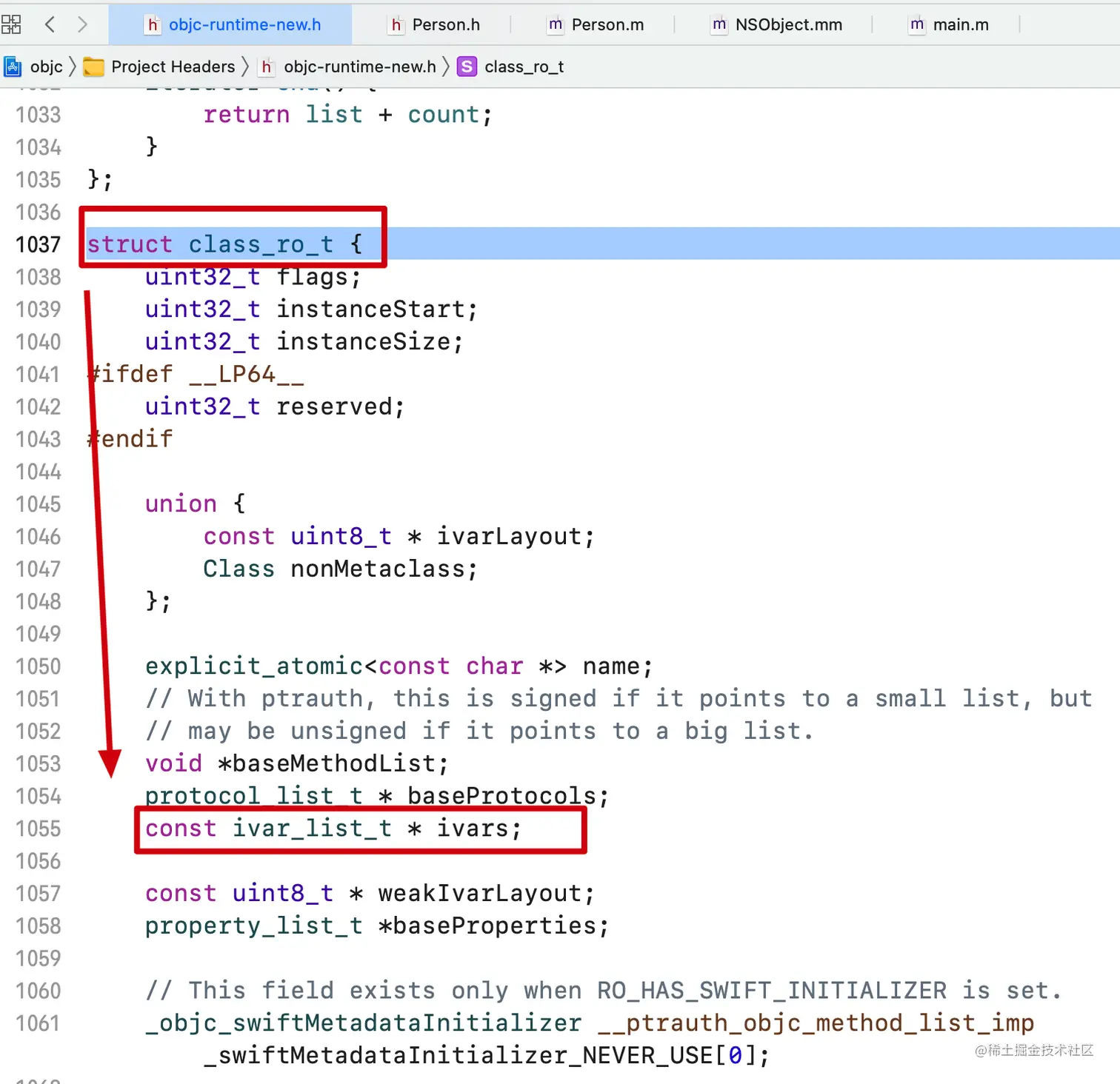
Task: Click the 'ivars' identifier
Action: [x=472, y=829]
